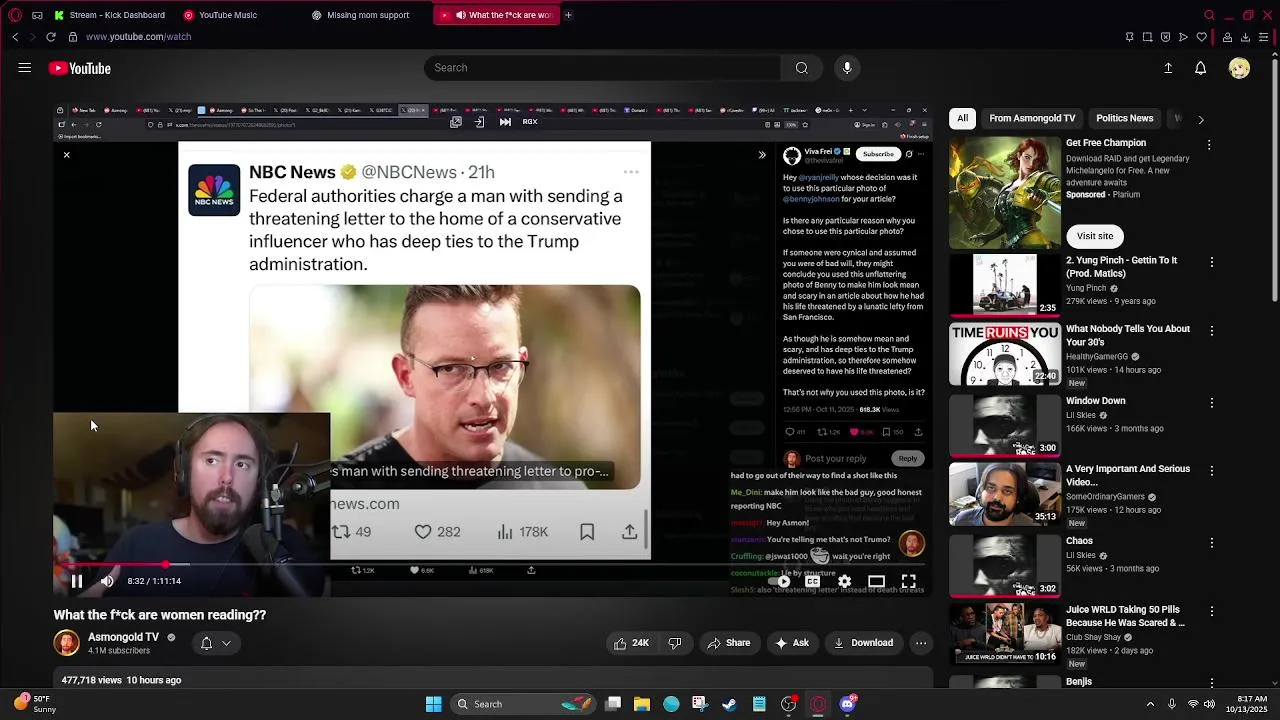The image size is (1280, 720).
Task: Show more filter chips with the right arrow
Action: click(x=1201, y=119)
